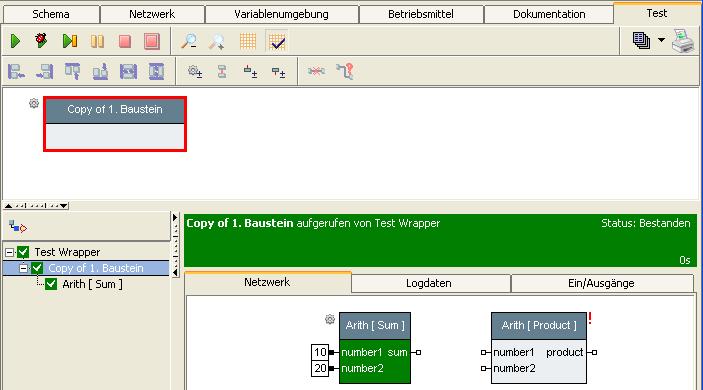
Task: Start the test with the green play icon
Action: (x=15, y=41)
